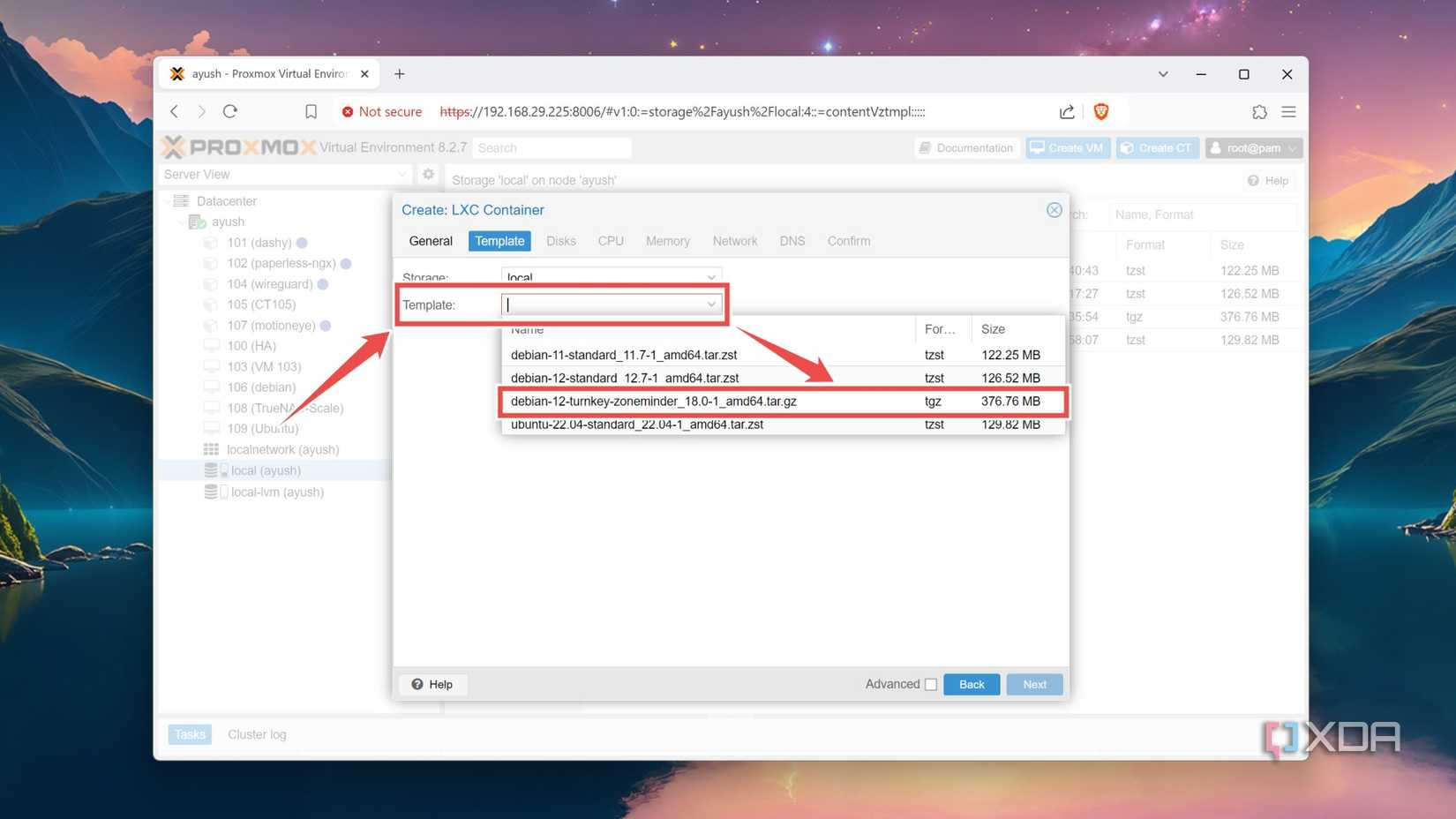This screenshot has width=1456, height=819.
Task: Select local-lvm (ayush) storage
Action: click(x=276, y=492)
